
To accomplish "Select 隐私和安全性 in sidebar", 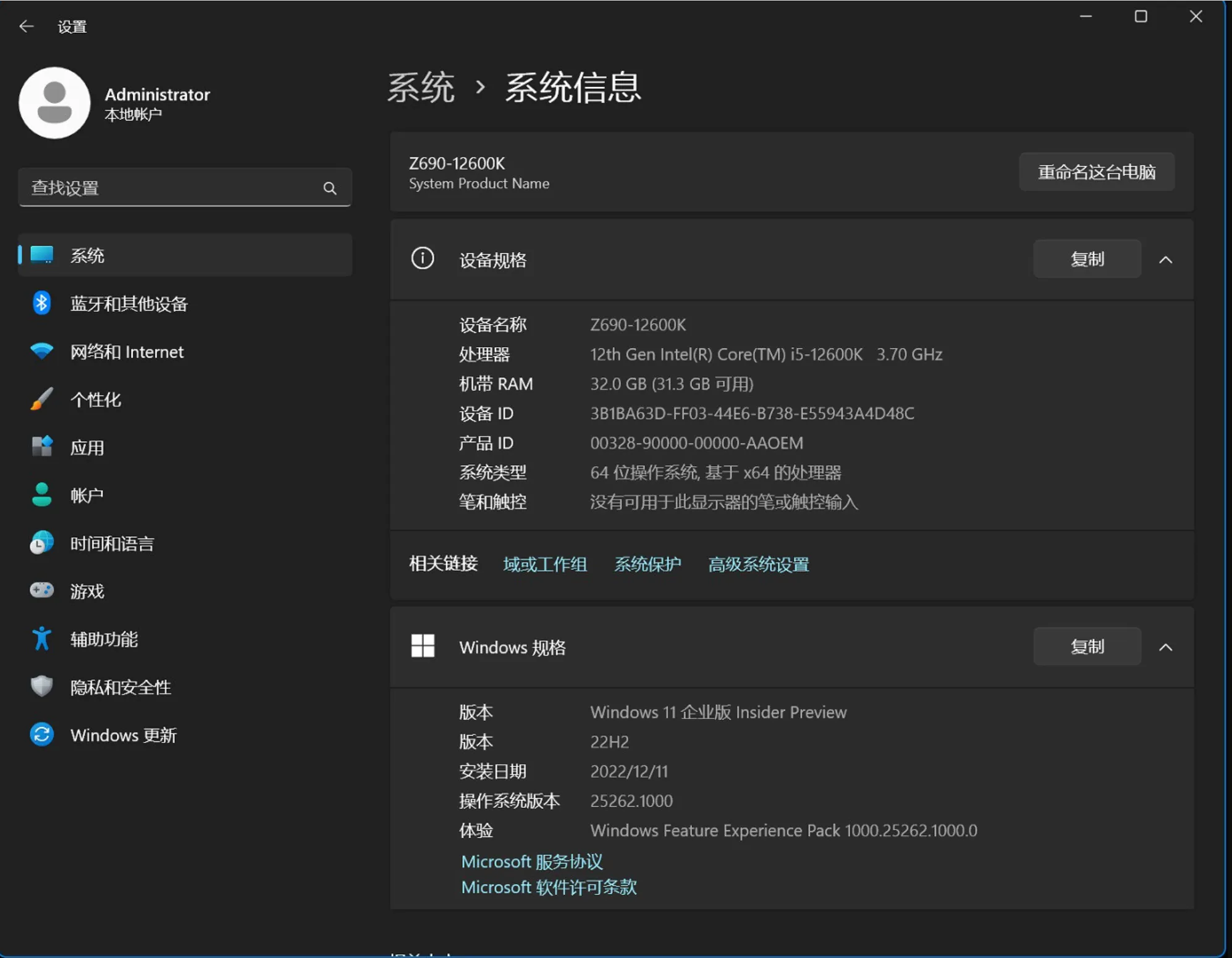I will (x=185, y=687).
